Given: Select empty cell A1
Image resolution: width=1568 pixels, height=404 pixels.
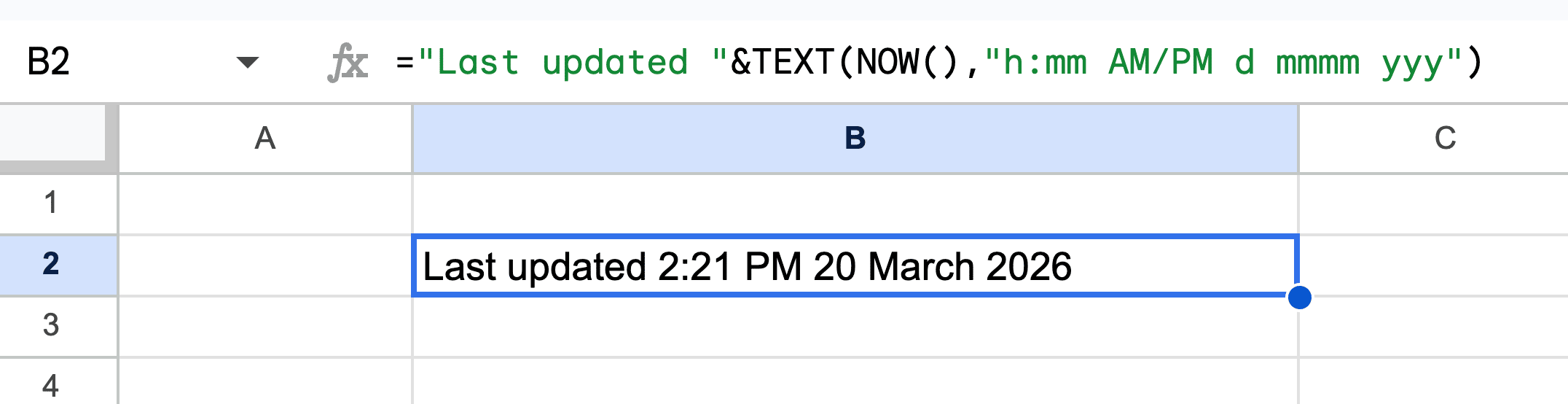Looking at the screenshot, I should click(x=265, y=203).
